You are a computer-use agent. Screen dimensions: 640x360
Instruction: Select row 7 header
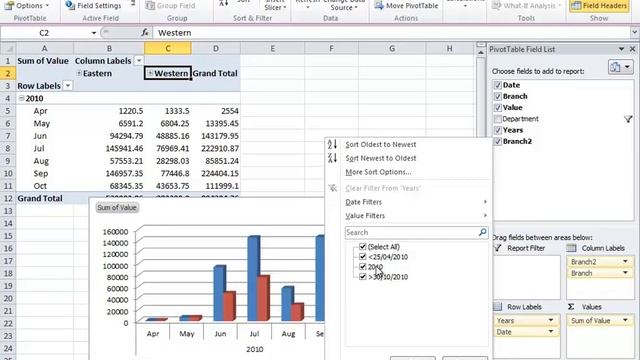click(x=8, y=136)
